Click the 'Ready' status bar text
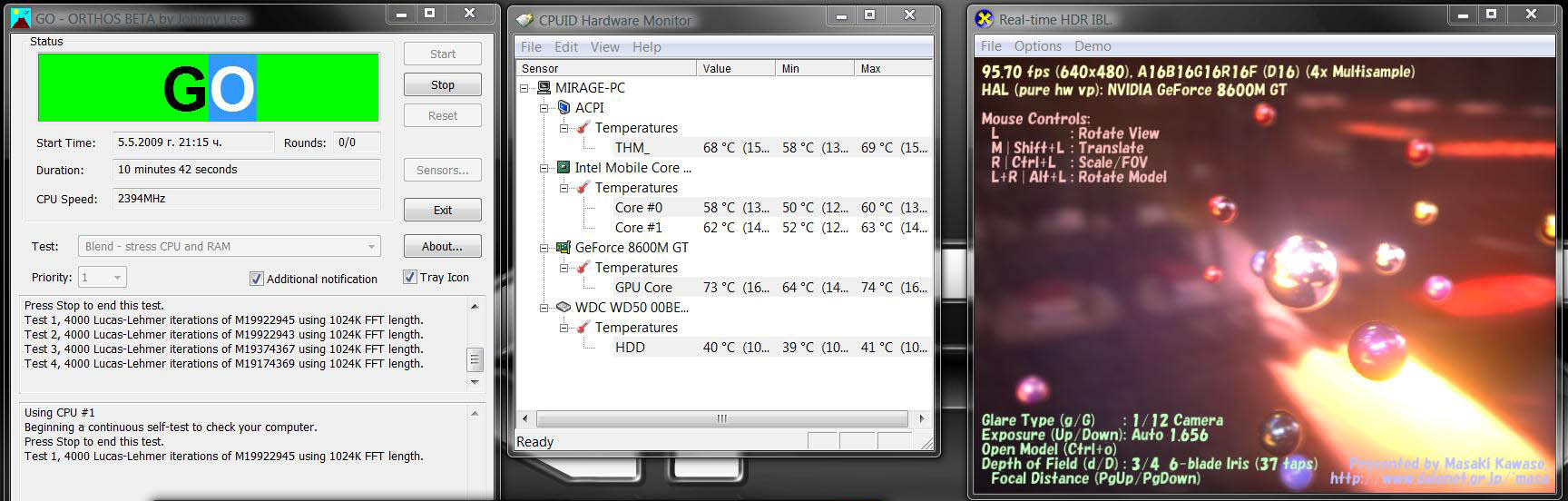 pyautogui.click(x=534, y=442)
